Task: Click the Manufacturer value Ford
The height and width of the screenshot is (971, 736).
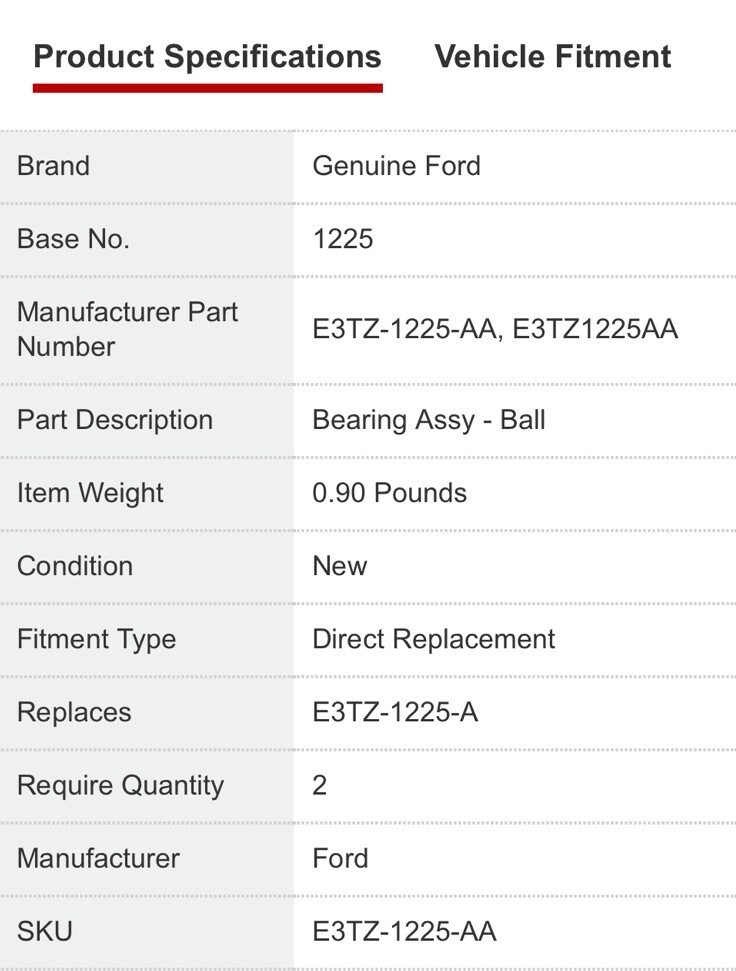Action: [x=340, y=858]
